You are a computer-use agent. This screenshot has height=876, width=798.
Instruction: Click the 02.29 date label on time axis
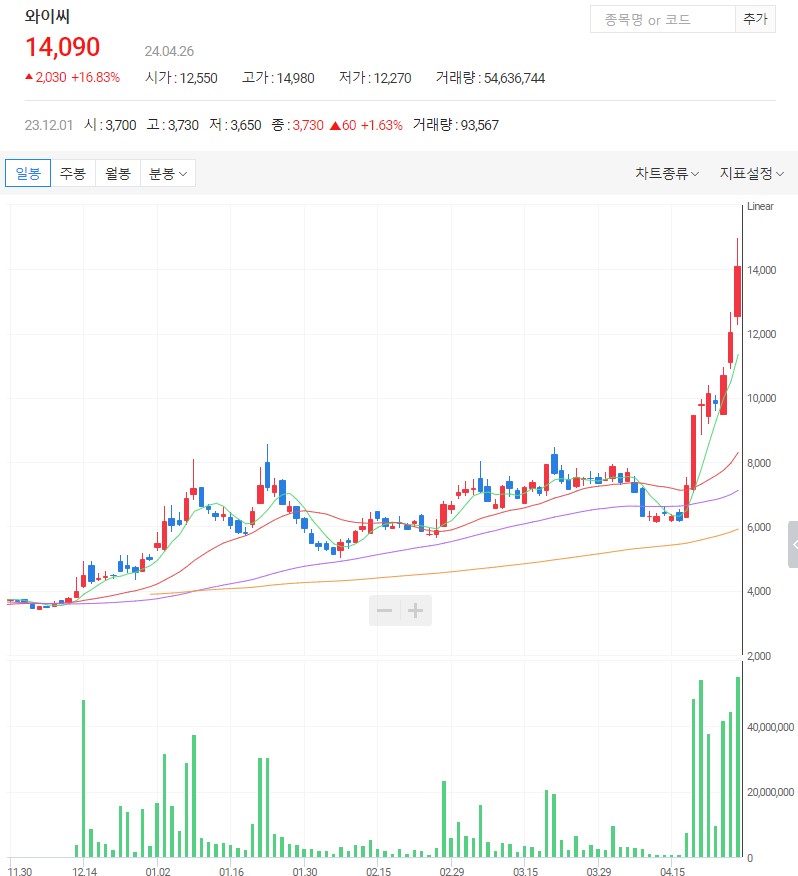pos(451,872)
